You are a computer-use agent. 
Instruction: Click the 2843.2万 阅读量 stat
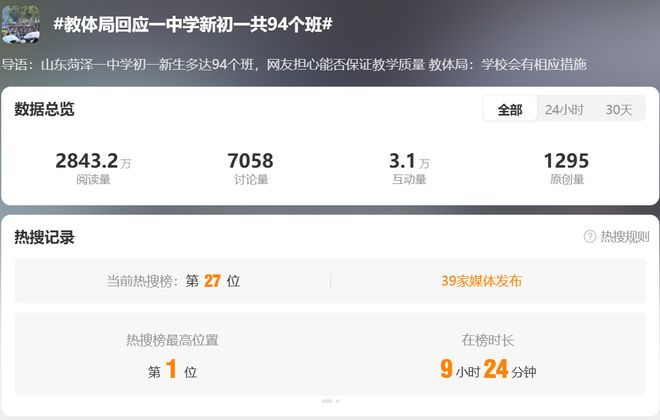click(x=93, y=167)
